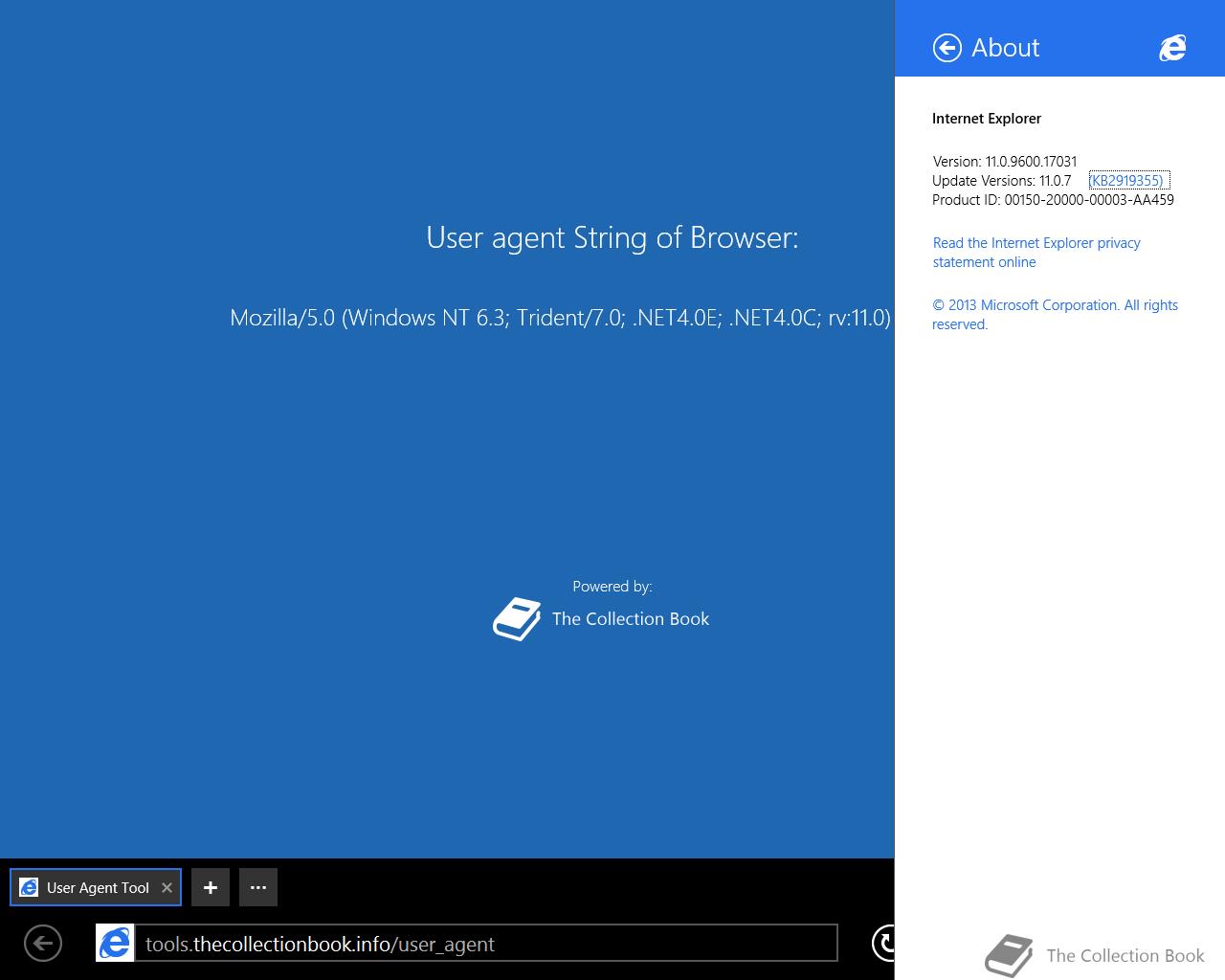The width and height of the screenshot is (1225, 980).
Task: Click the Internet Explorer logo in About header
Action: [x=1172, y=48]
